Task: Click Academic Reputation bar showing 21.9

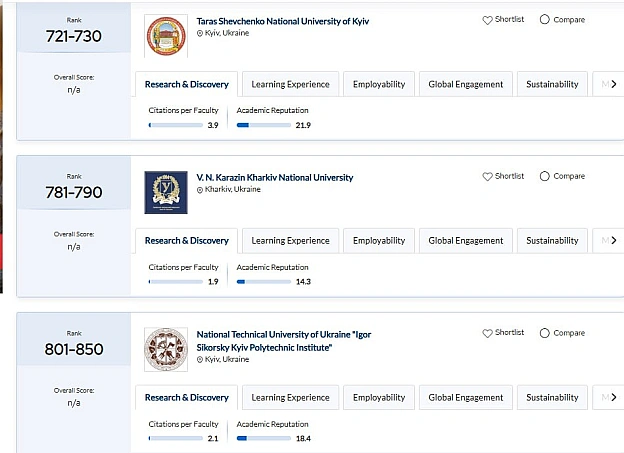Action: pyautogui.click(x=263, y=125)
